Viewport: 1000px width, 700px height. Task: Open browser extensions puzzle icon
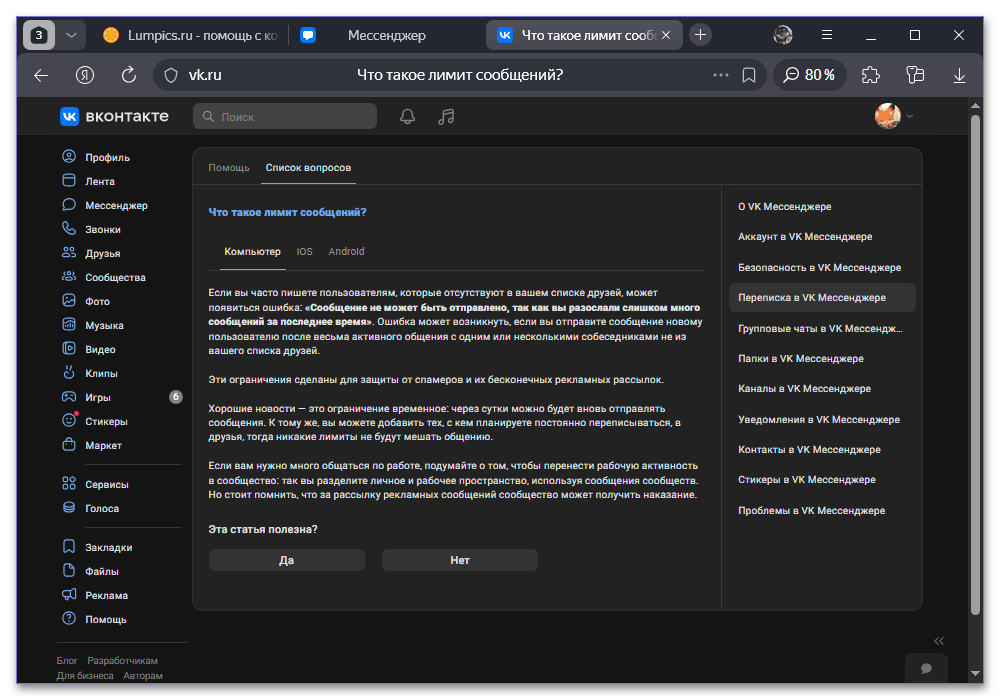point(871,75)
